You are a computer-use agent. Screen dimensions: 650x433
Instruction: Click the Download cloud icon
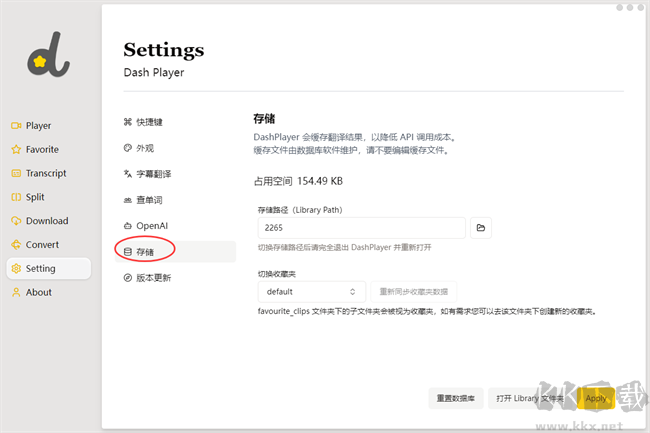click(x=16, y=221)
